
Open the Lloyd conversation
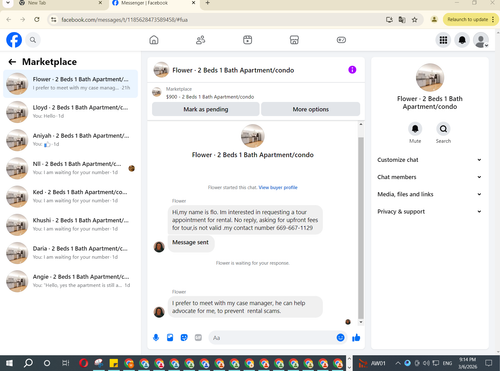coord(70,112)
